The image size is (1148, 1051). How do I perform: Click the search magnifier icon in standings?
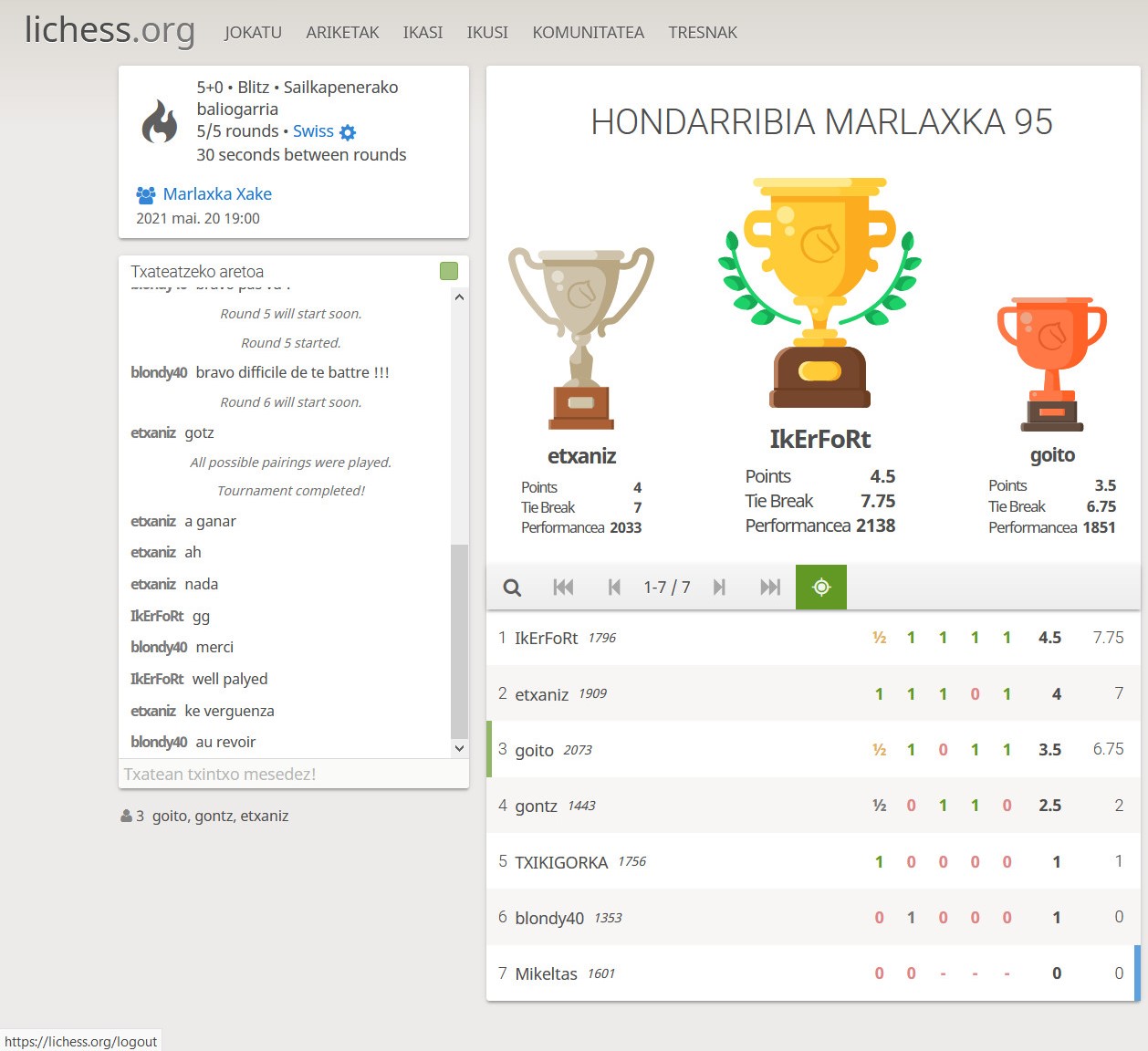512,588
